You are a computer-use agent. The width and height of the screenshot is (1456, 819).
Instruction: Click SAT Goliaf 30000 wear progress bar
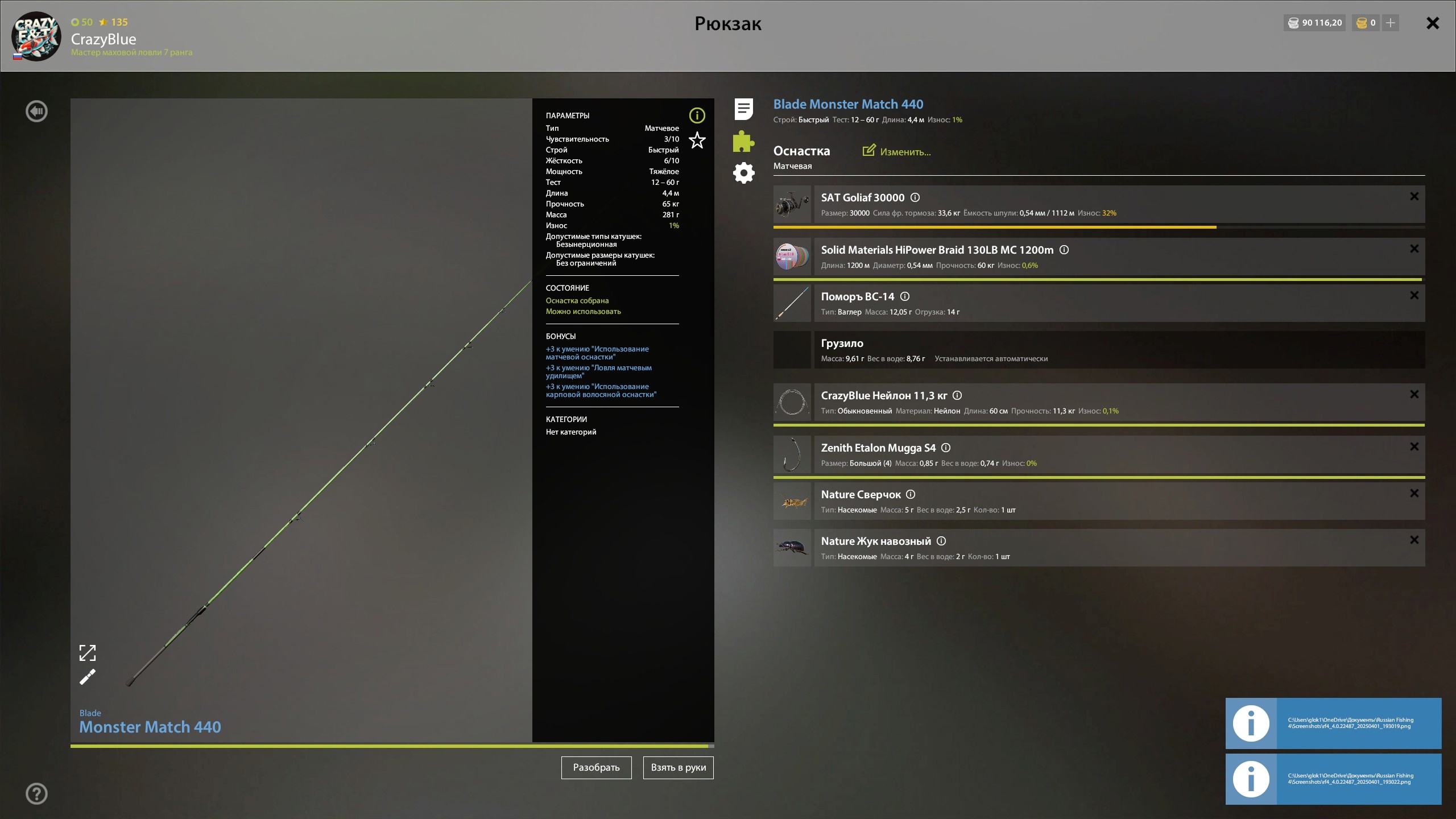pos(1099,227)
